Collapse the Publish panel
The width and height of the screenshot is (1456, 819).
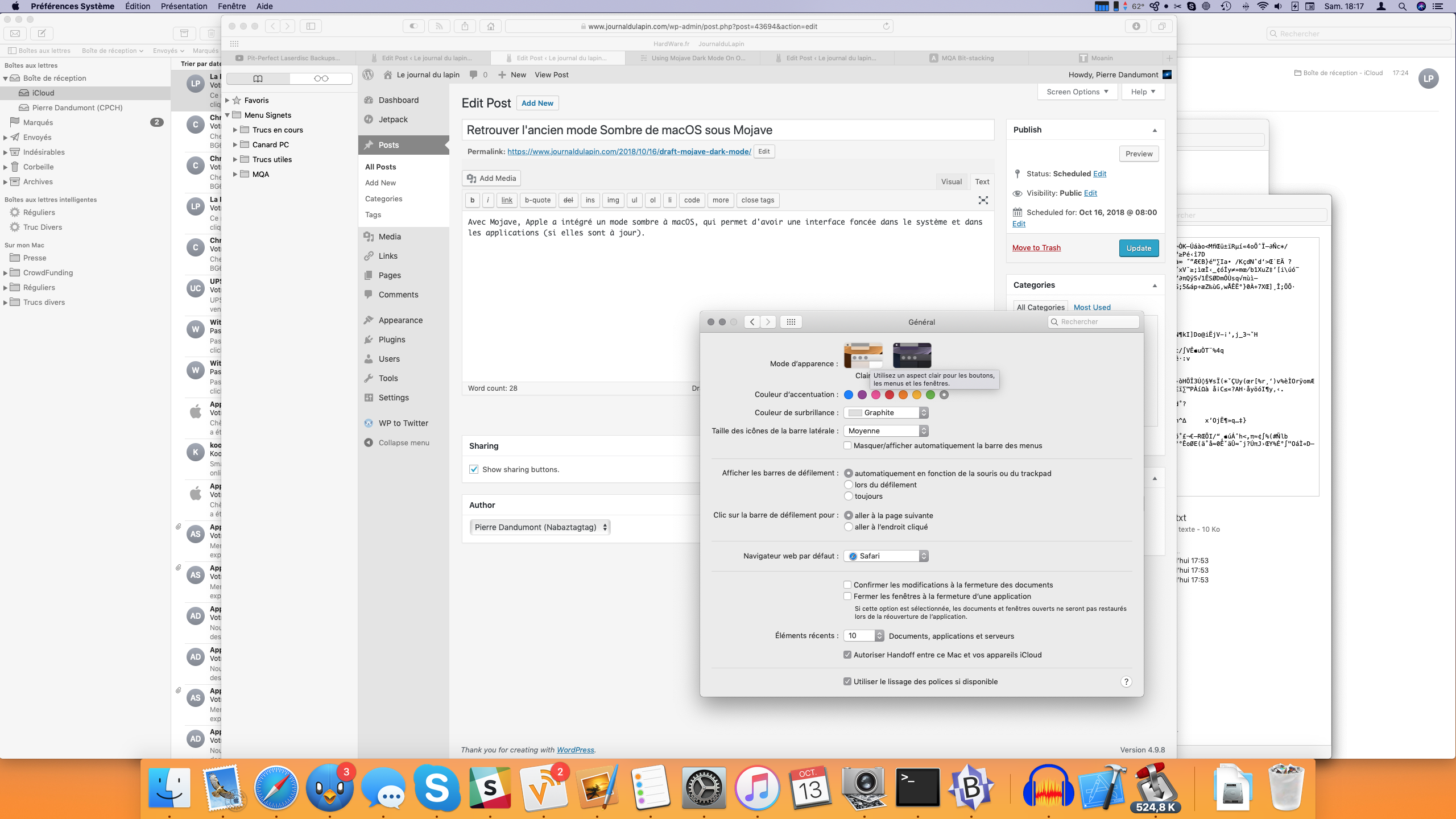pos(1155,130)
